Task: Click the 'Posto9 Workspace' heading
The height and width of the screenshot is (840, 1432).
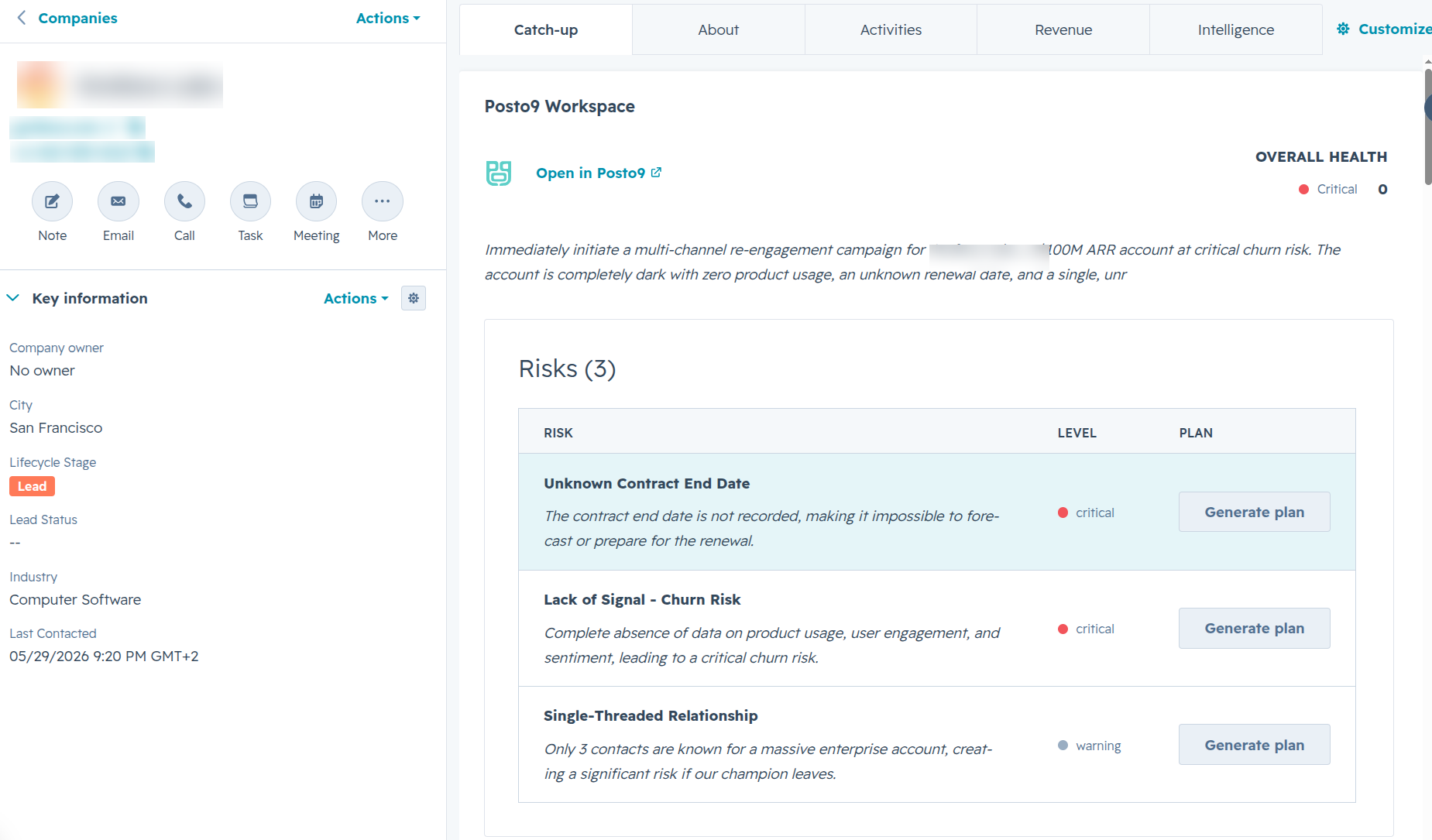Action: [559, 106]
